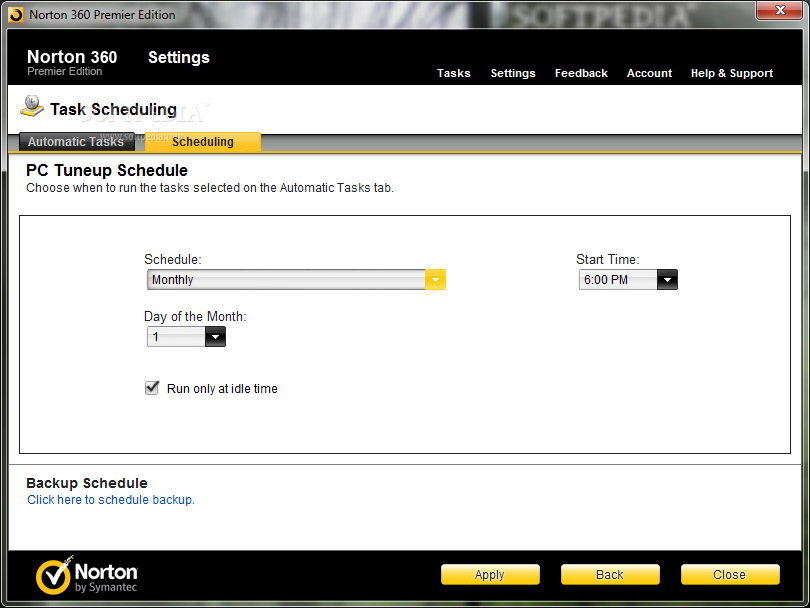Close the Norton 360 window with the red X

pos(780,10)
